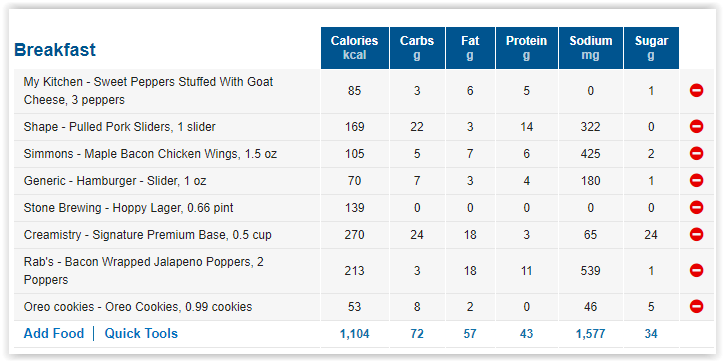Select the Stone Brewing Hoppy Lager food name
The width and height of the screenshot is (724, 362).
[x=128, y=208]
